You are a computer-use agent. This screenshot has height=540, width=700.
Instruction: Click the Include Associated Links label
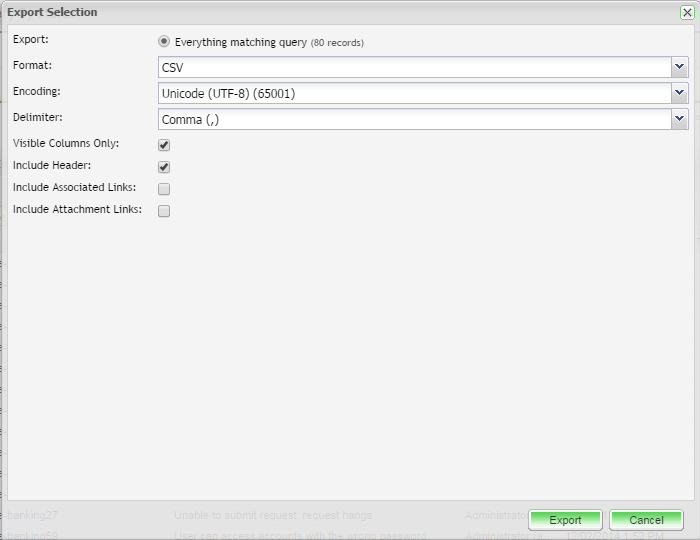[75, 188]
